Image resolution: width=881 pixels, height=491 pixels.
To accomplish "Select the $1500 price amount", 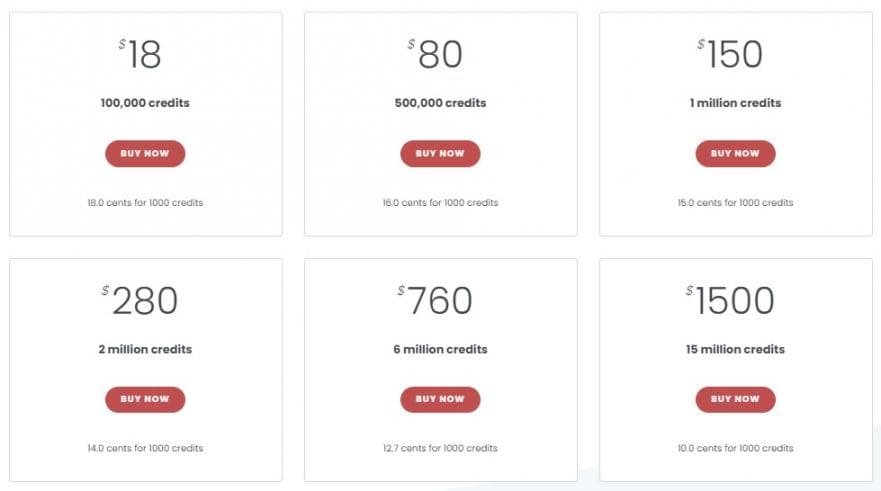I will click(731, 301).
